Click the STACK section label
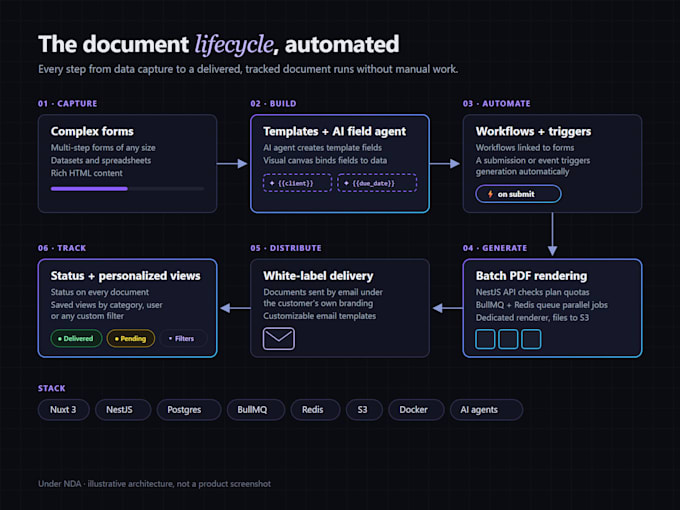The image size is (680, 510). tap(52, 388)
